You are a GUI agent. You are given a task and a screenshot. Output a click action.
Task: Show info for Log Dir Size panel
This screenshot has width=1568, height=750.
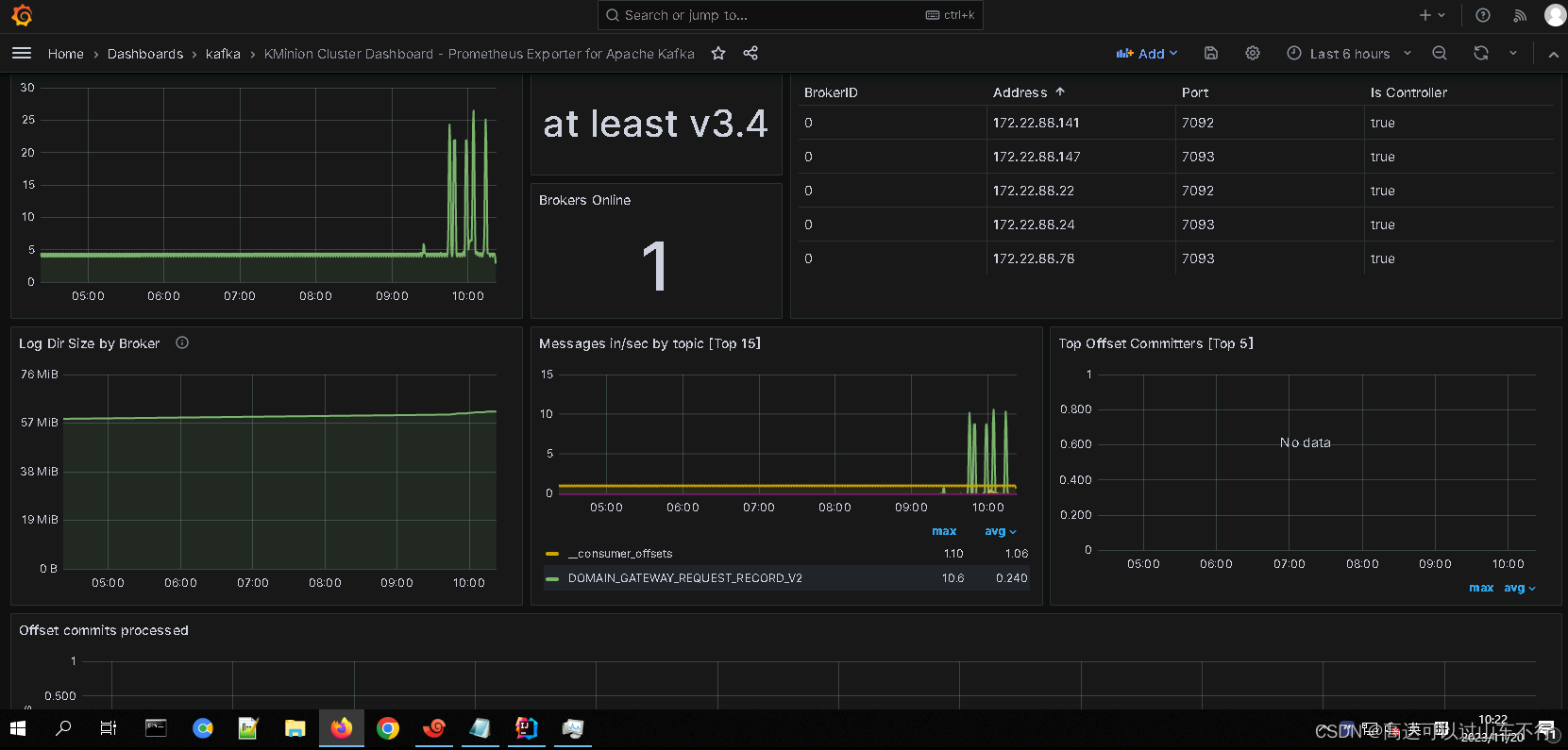[x=182, y=343]
